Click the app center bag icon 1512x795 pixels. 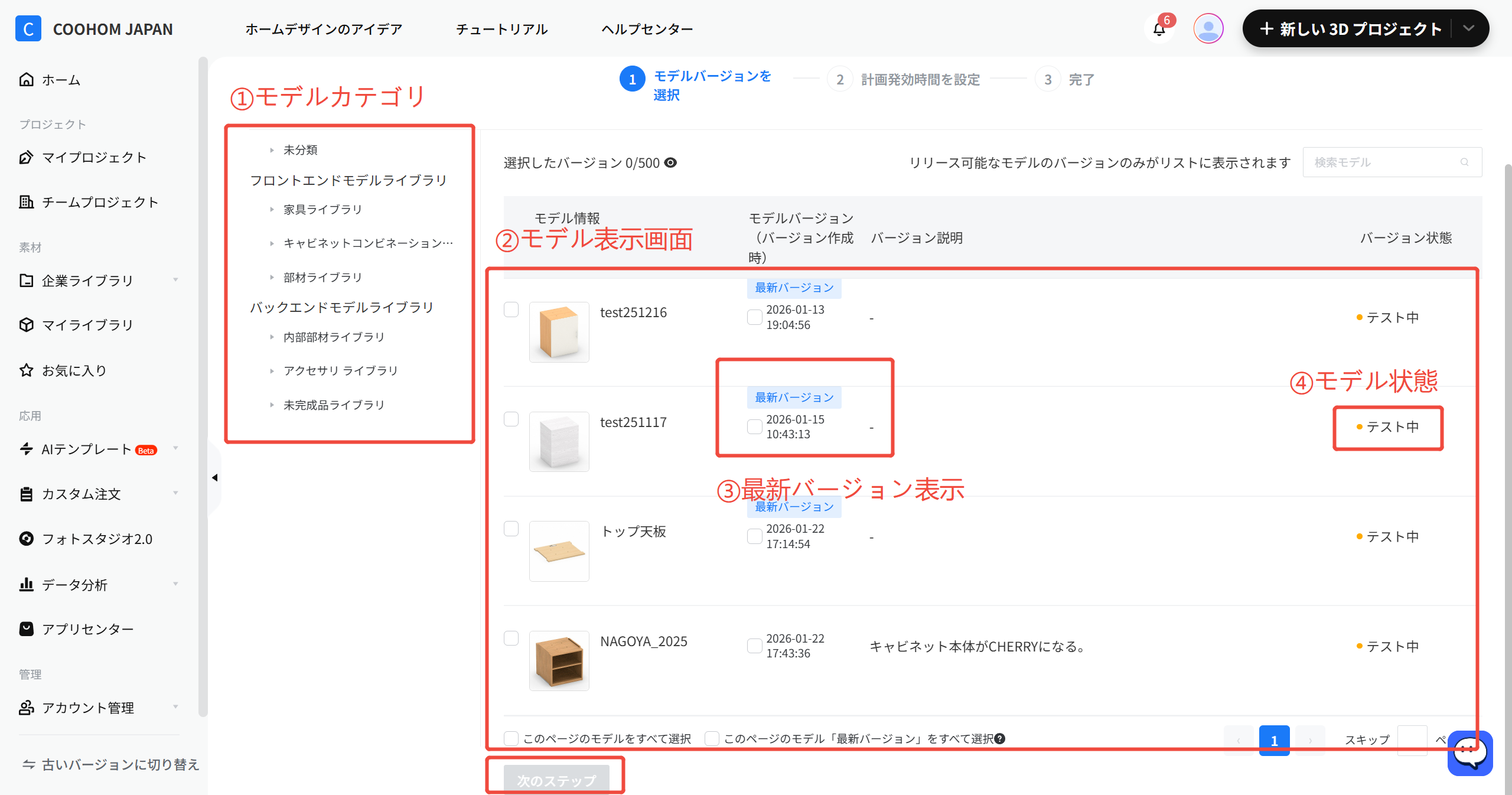[26, 629]
